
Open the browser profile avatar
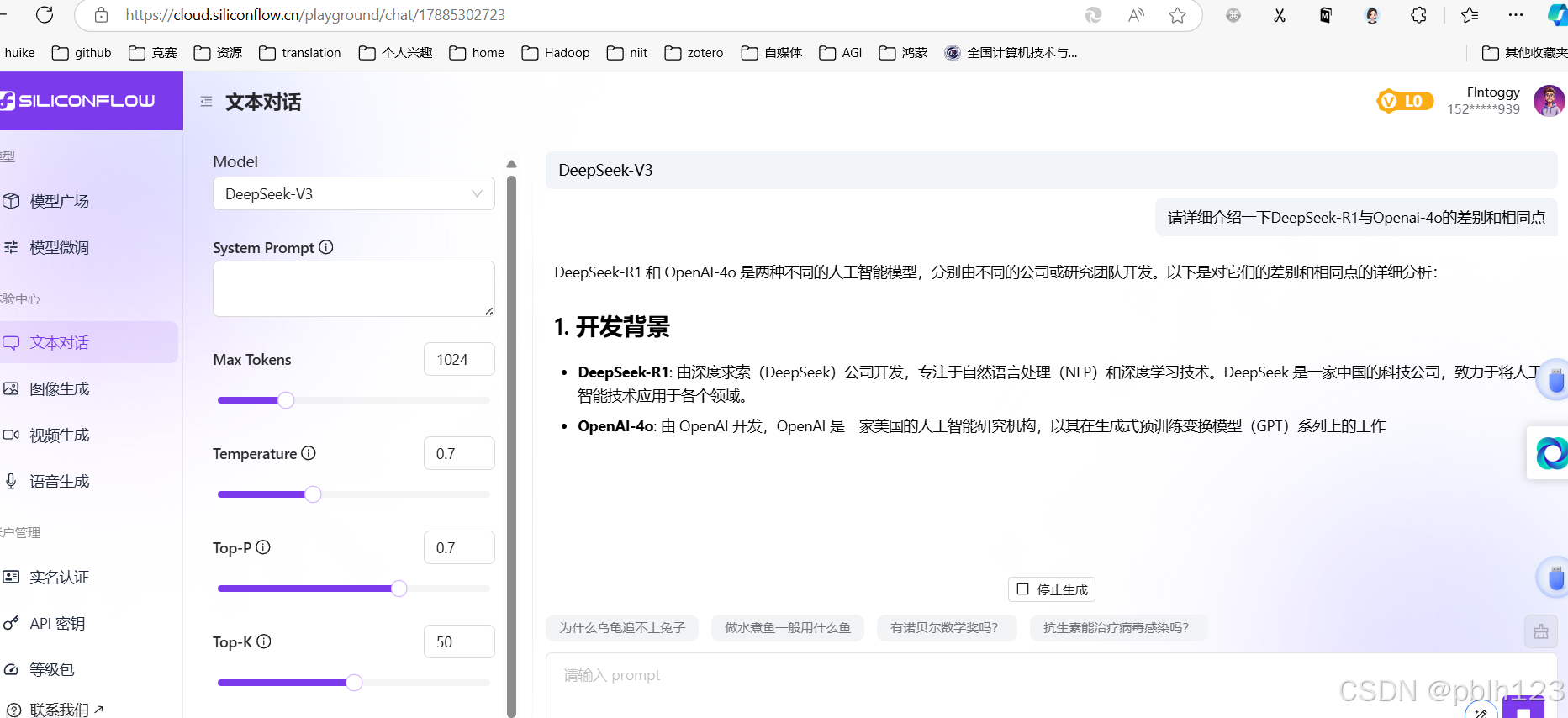1372,15
